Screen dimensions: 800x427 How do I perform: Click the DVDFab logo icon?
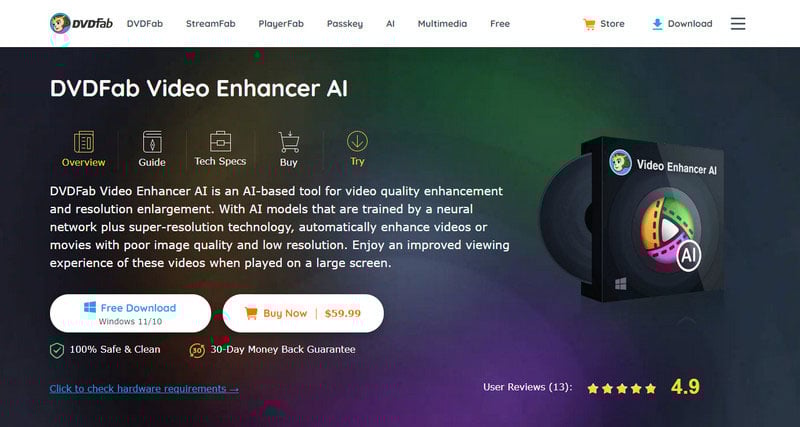[60, 23]
